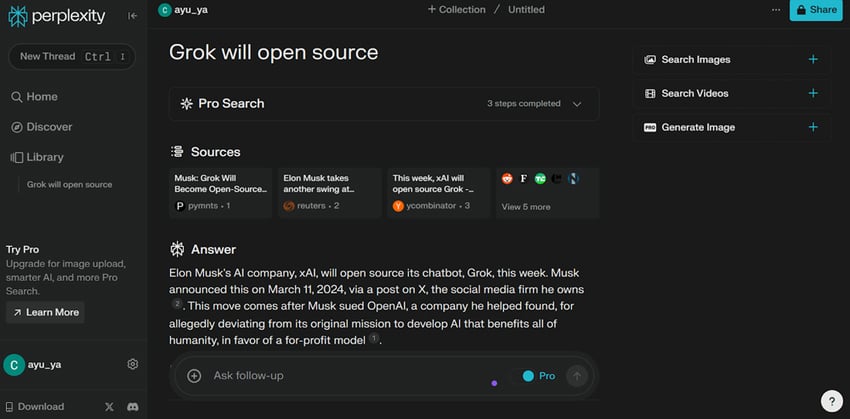Click the Share button
Viewport: 850px width, 419px height.
point(815,10)
